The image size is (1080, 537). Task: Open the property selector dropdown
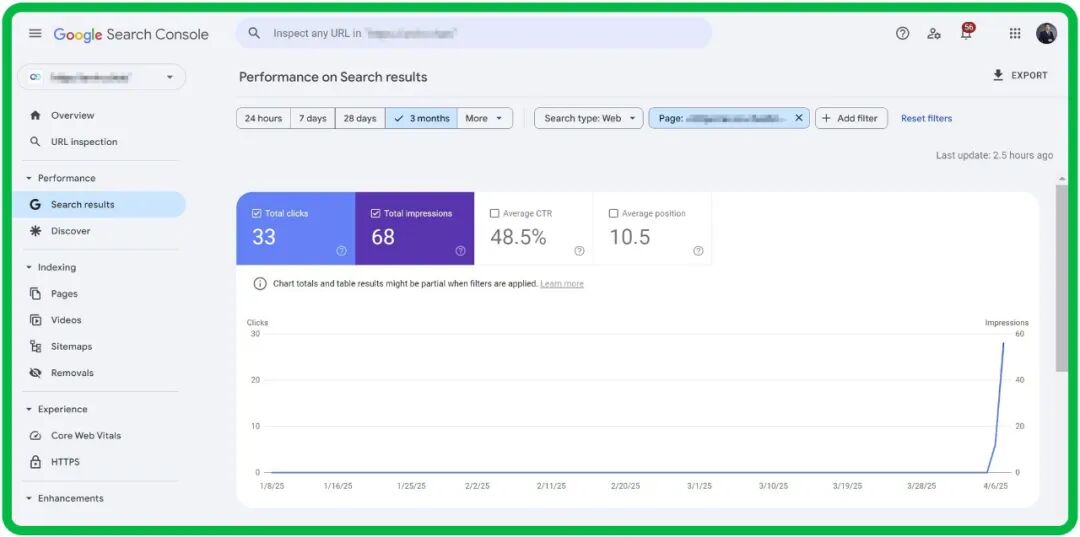[x=101, y=77]
